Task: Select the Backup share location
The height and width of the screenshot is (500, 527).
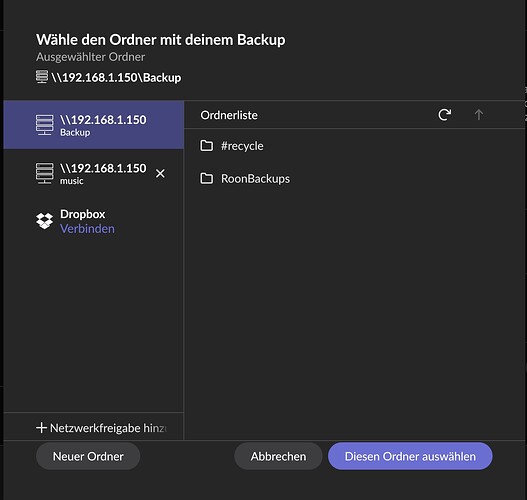Action: pos(93,125)
